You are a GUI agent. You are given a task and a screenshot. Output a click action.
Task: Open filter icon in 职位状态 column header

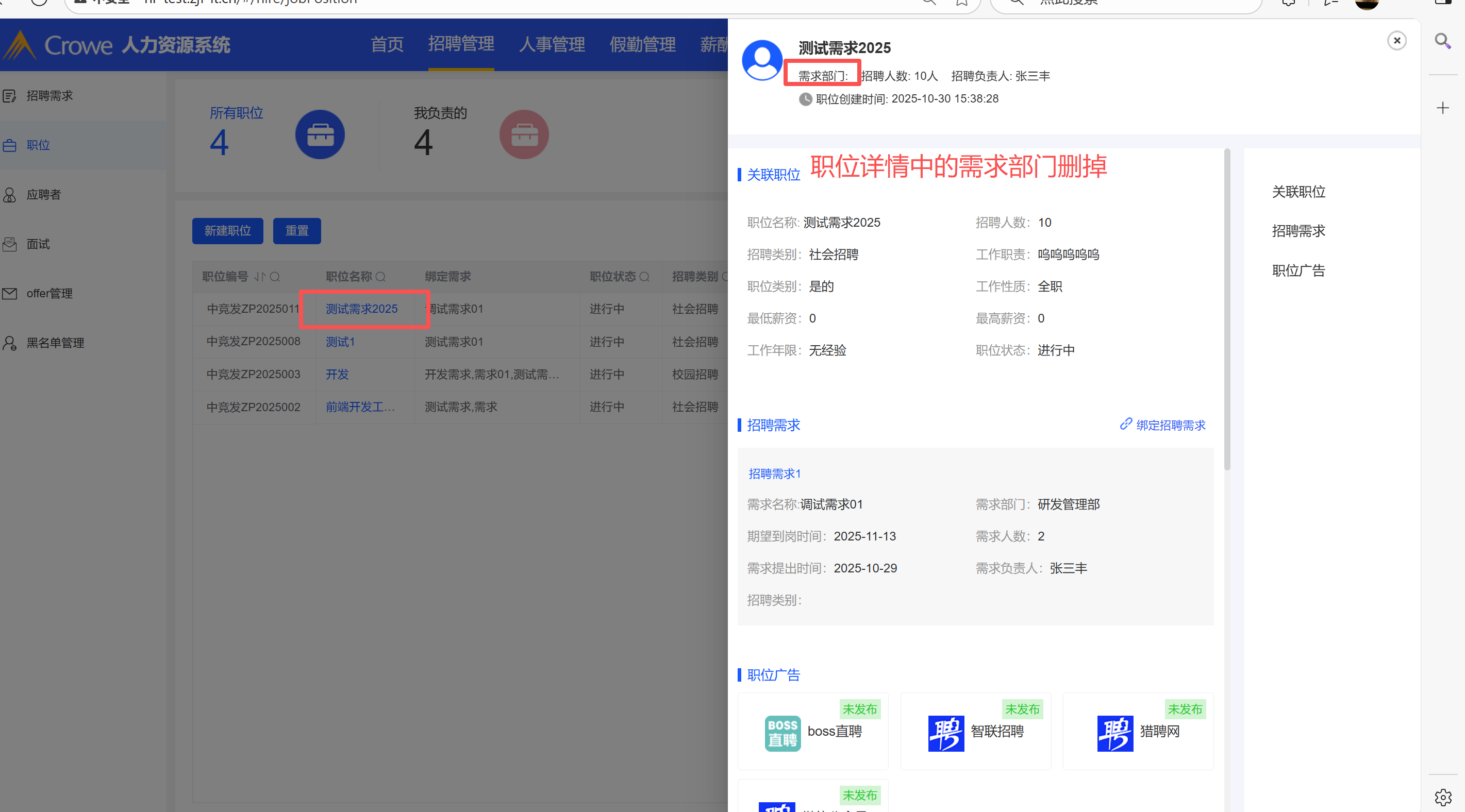click(644, 277)
